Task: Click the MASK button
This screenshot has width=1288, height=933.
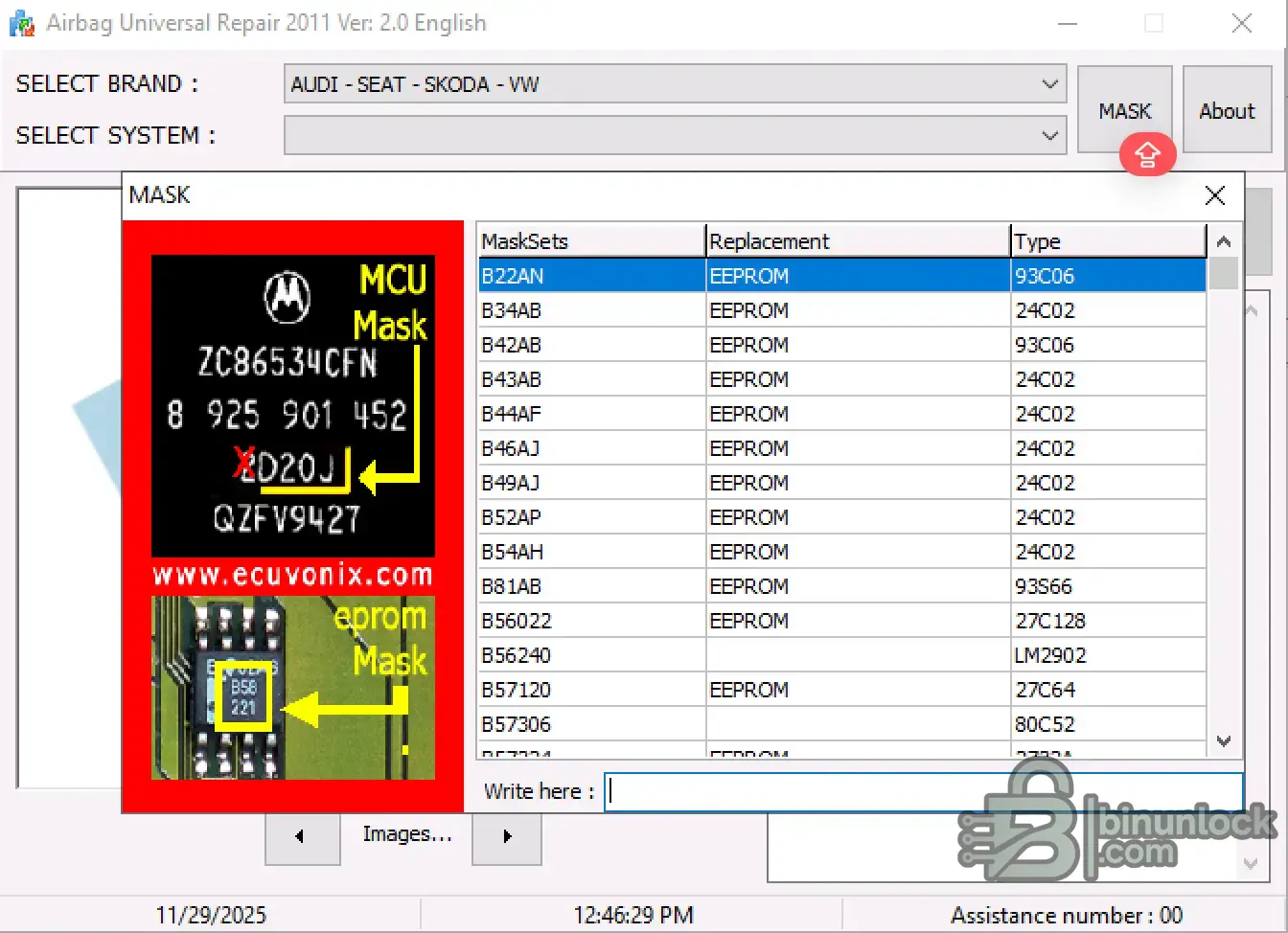Action: pos(1125,110)
